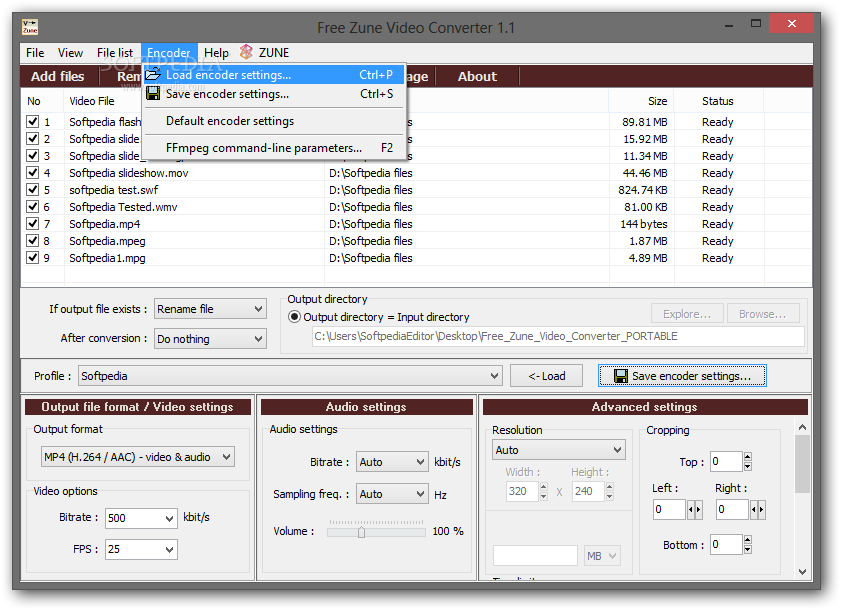Screen dimensions: 841x610
Task: Uncheck checkbox for file number 2
Action: pyautogui.click(x=33, y=138)
